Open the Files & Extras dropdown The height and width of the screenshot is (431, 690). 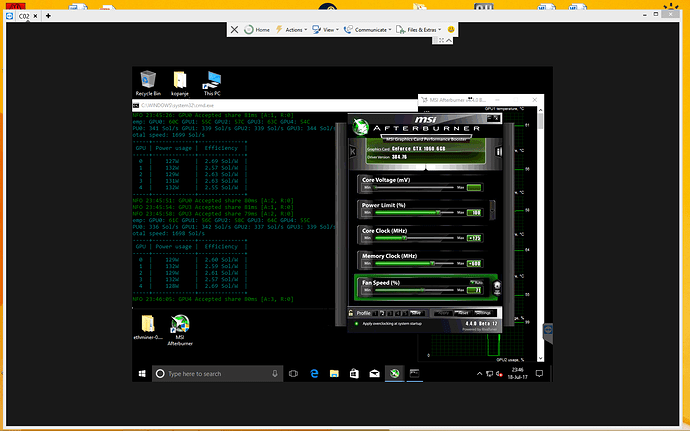[x=419, y=30]
